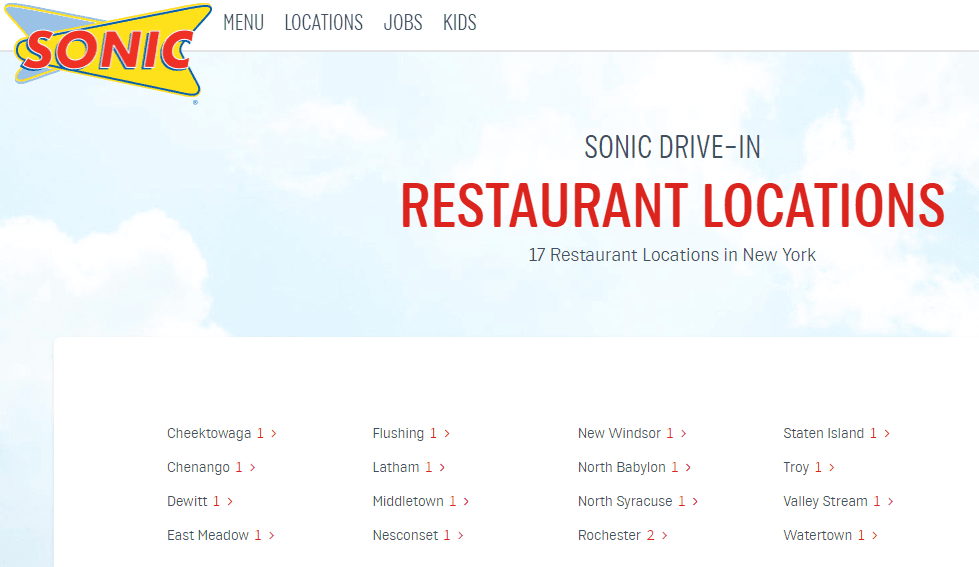
Task: Click the '17 Restaurant Locations in New York' text
Action: (x=672, y=255)
